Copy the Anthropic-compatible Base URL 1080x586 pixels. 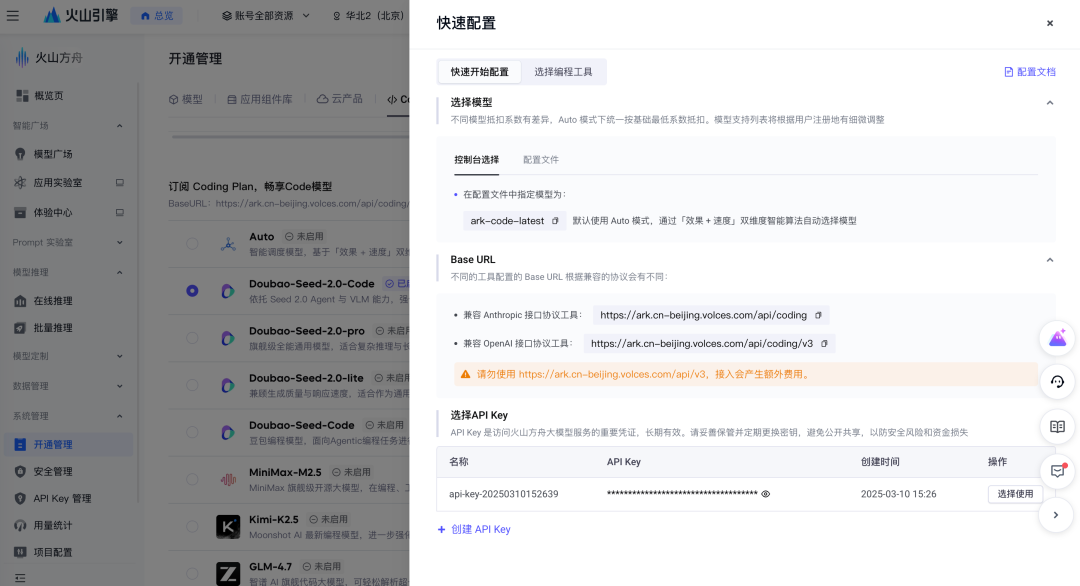coord(818,315)
